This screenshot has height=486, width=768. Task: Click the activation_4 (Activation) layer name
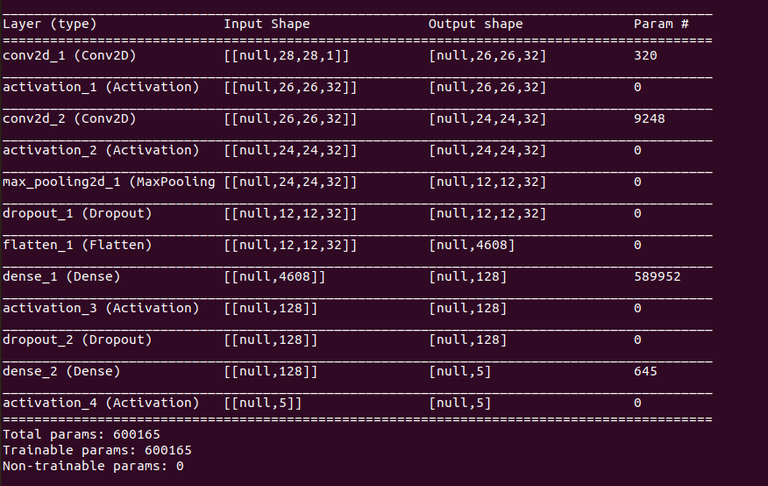pyautogui.click(x=101, y=402)
